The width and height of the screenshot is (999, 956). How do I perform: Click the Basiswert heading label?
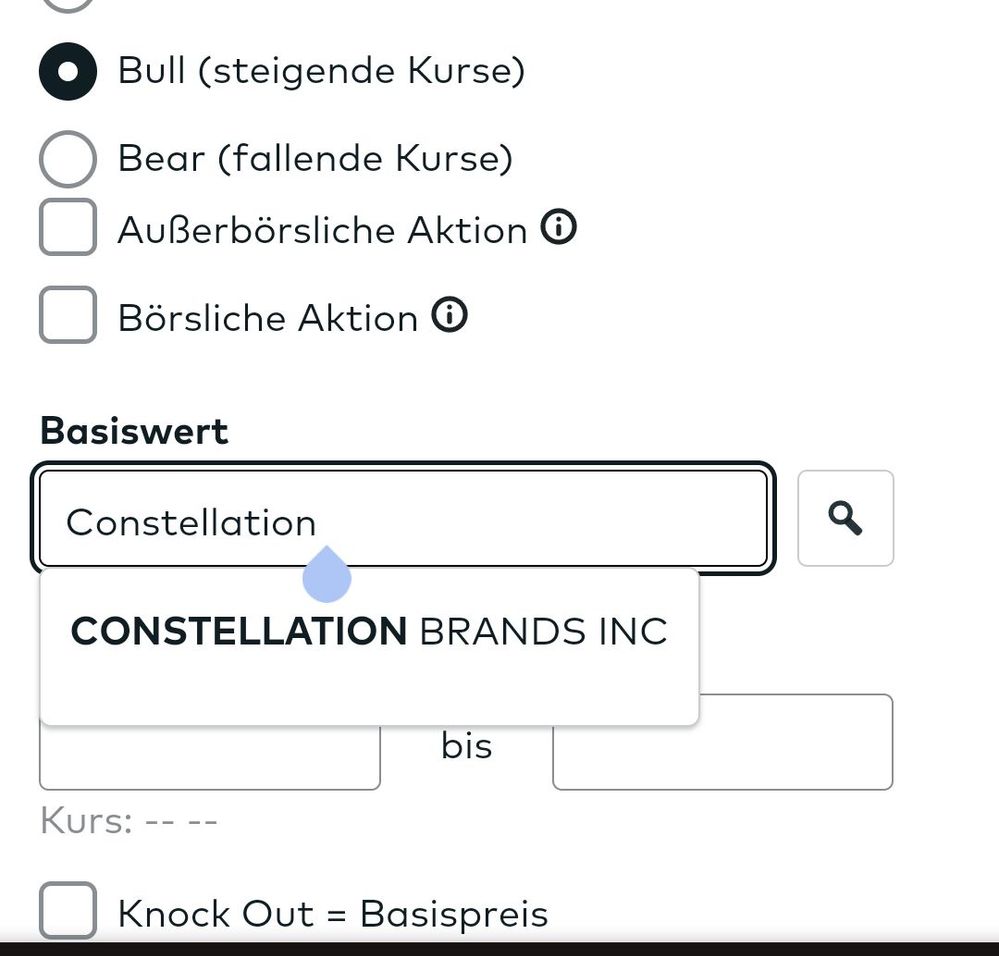(134, 431)
